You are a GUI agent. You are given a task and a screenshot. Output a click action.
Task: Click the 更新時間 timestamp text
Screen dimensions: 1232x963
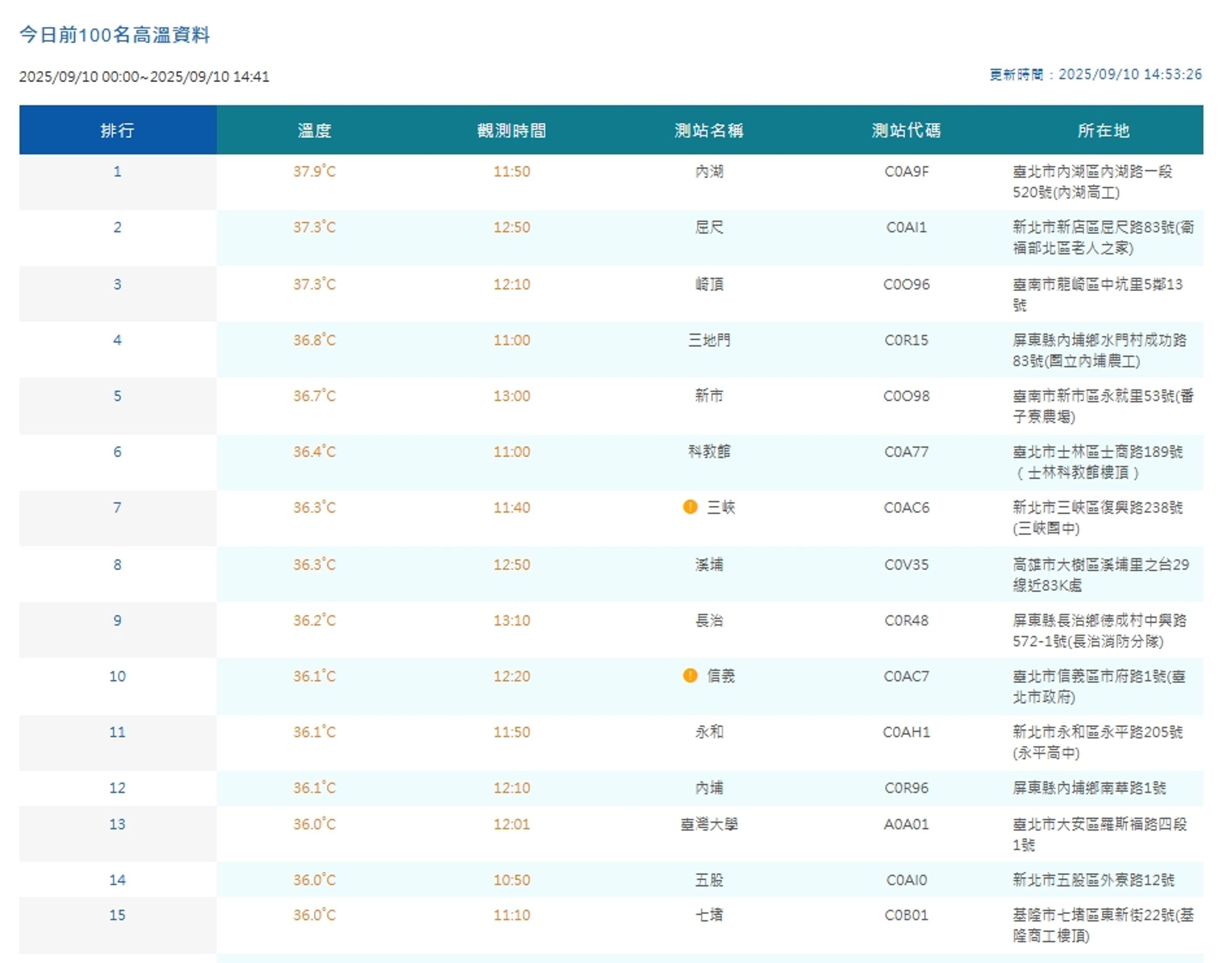pyautogui.click(x=1095, y=74)
